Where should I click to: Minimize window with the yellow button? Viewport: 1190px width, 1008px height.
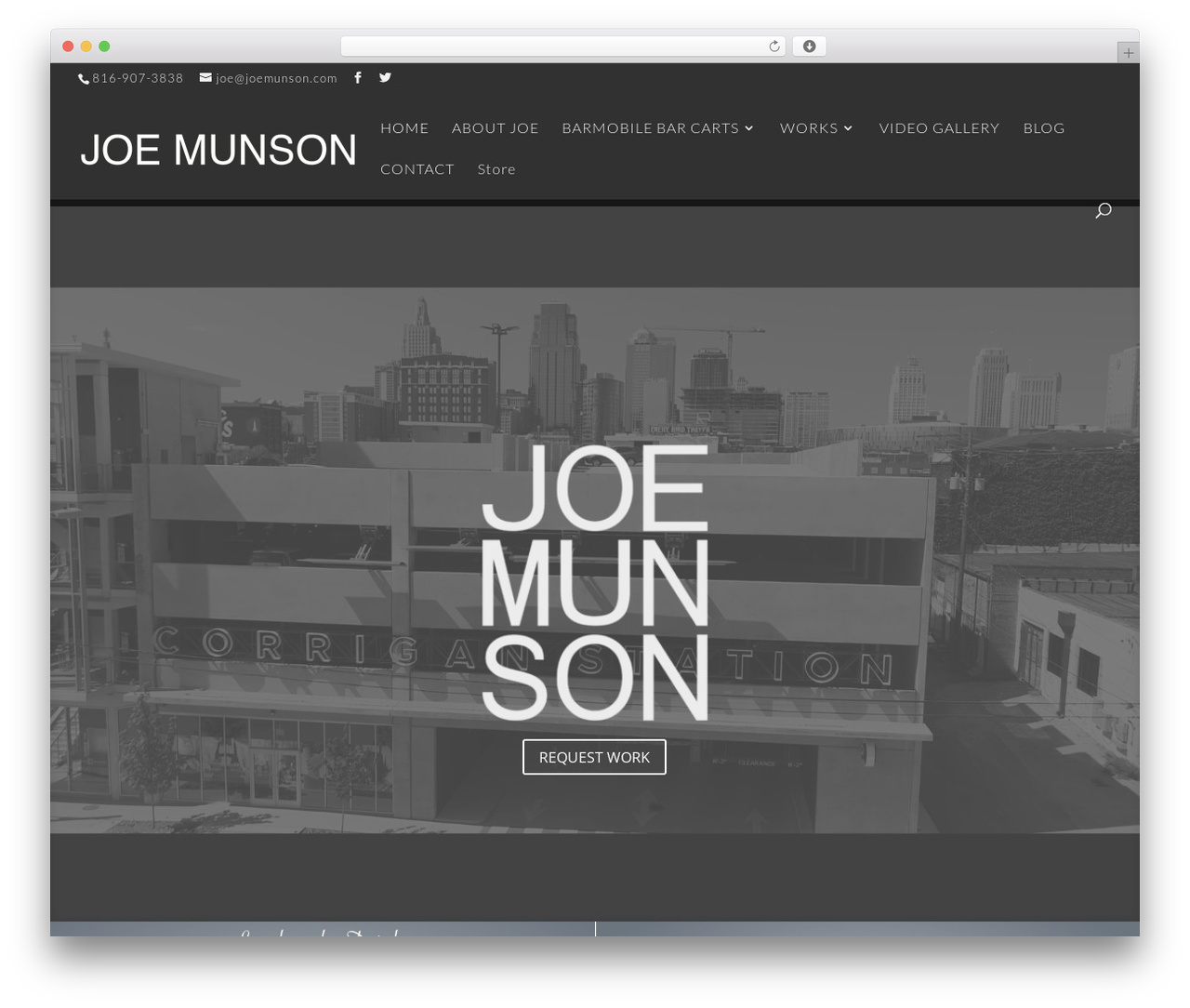pyautogui.click(x=86, y=46)
